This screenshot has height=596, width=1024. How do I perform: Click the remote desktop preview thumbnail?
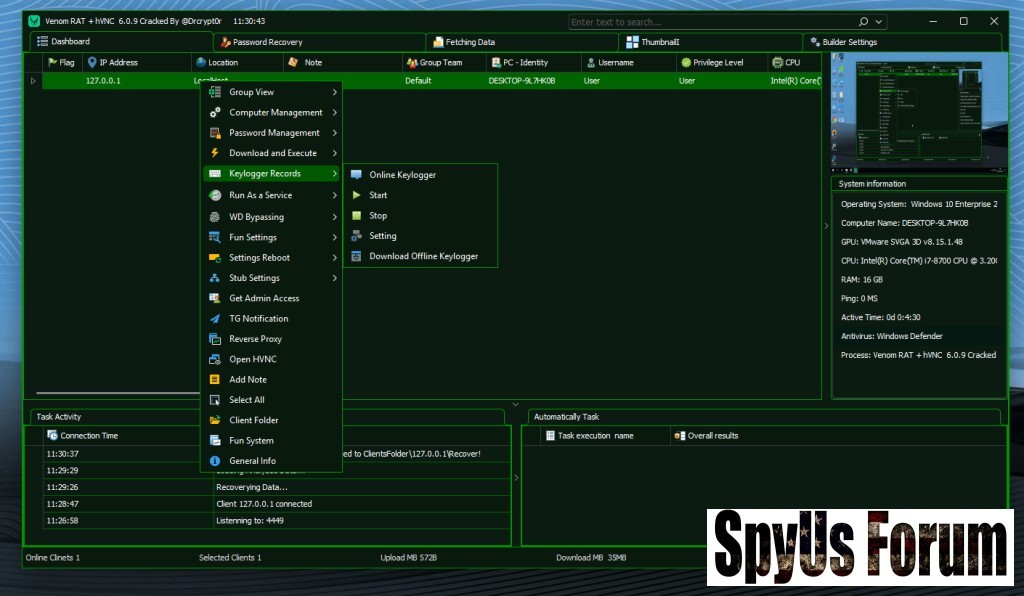(x=918, y=112)
